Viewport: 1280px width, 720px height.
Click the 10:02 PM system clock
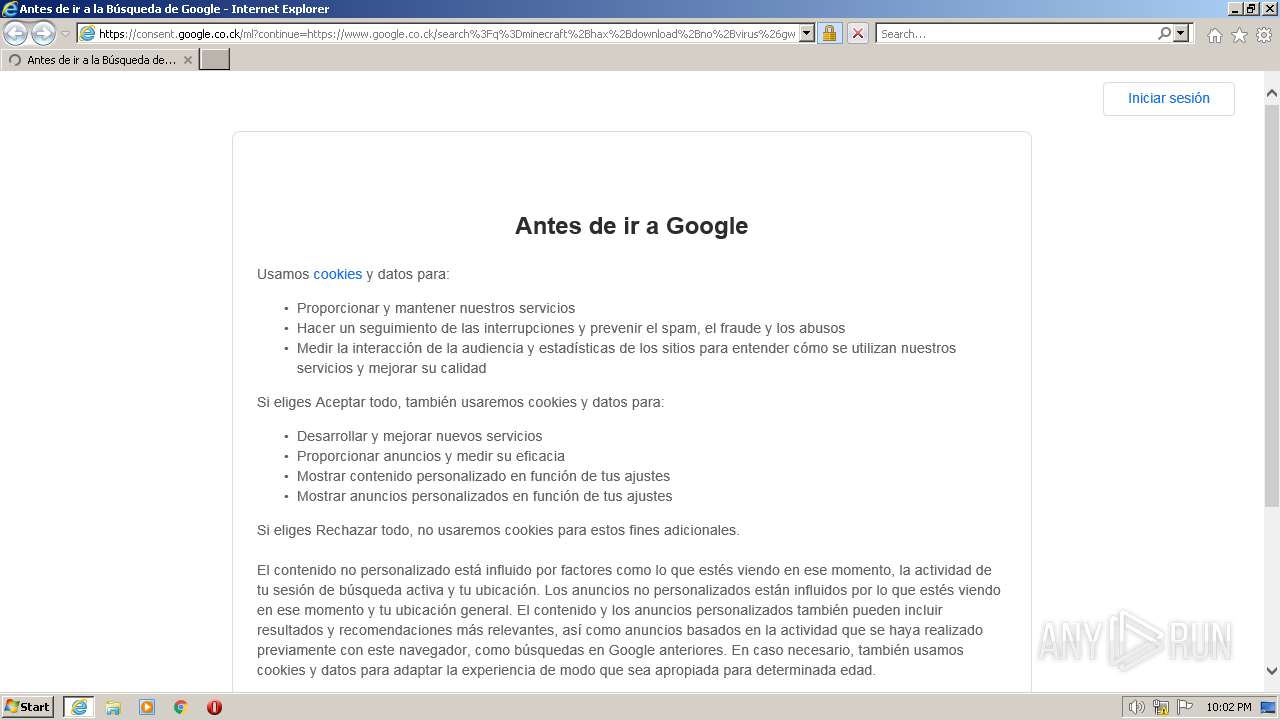pos(1228,707)
